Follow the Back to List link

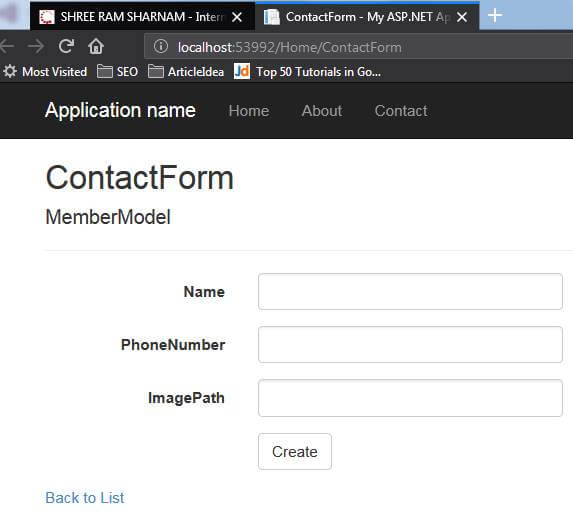tap(85, 498)
